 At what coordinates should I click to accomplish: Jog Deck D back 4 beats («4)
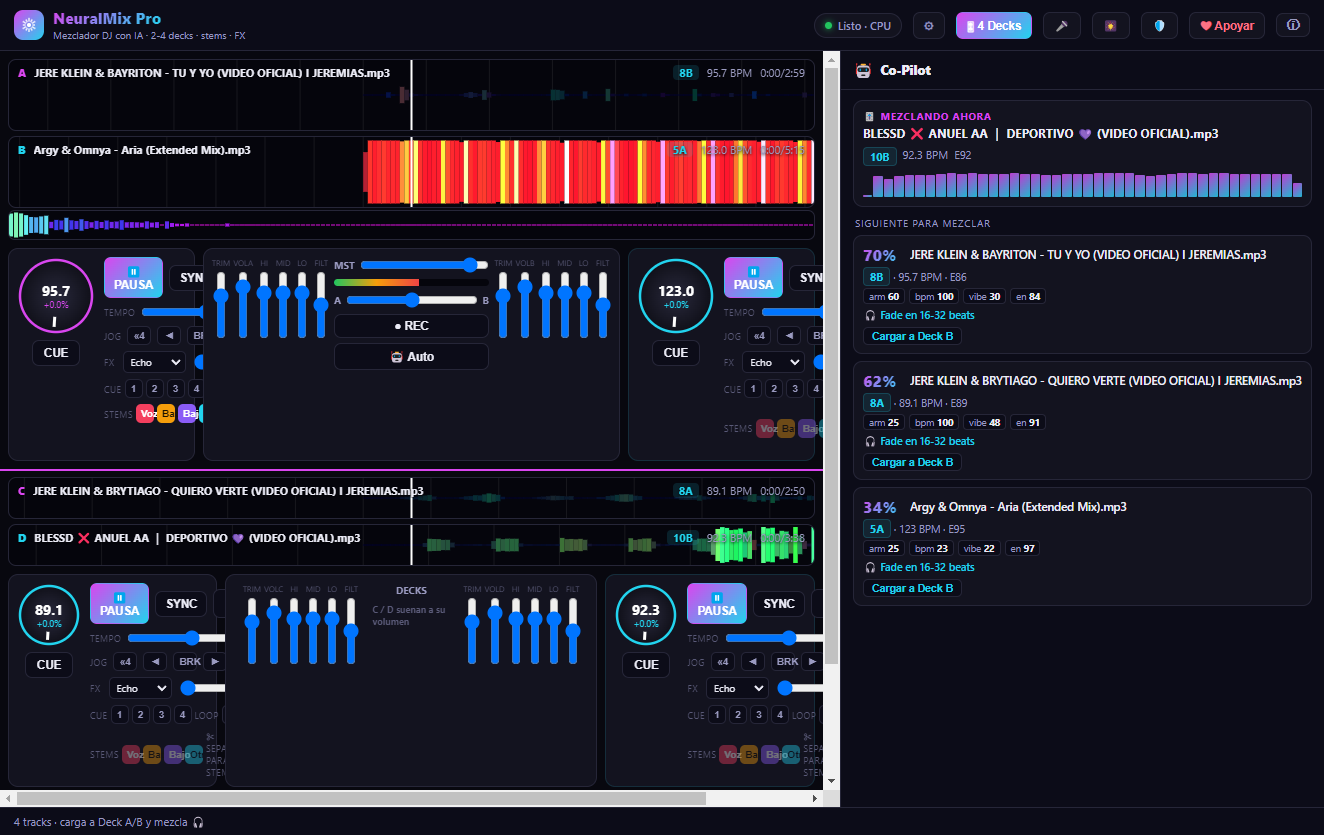[x=722, y=662]
